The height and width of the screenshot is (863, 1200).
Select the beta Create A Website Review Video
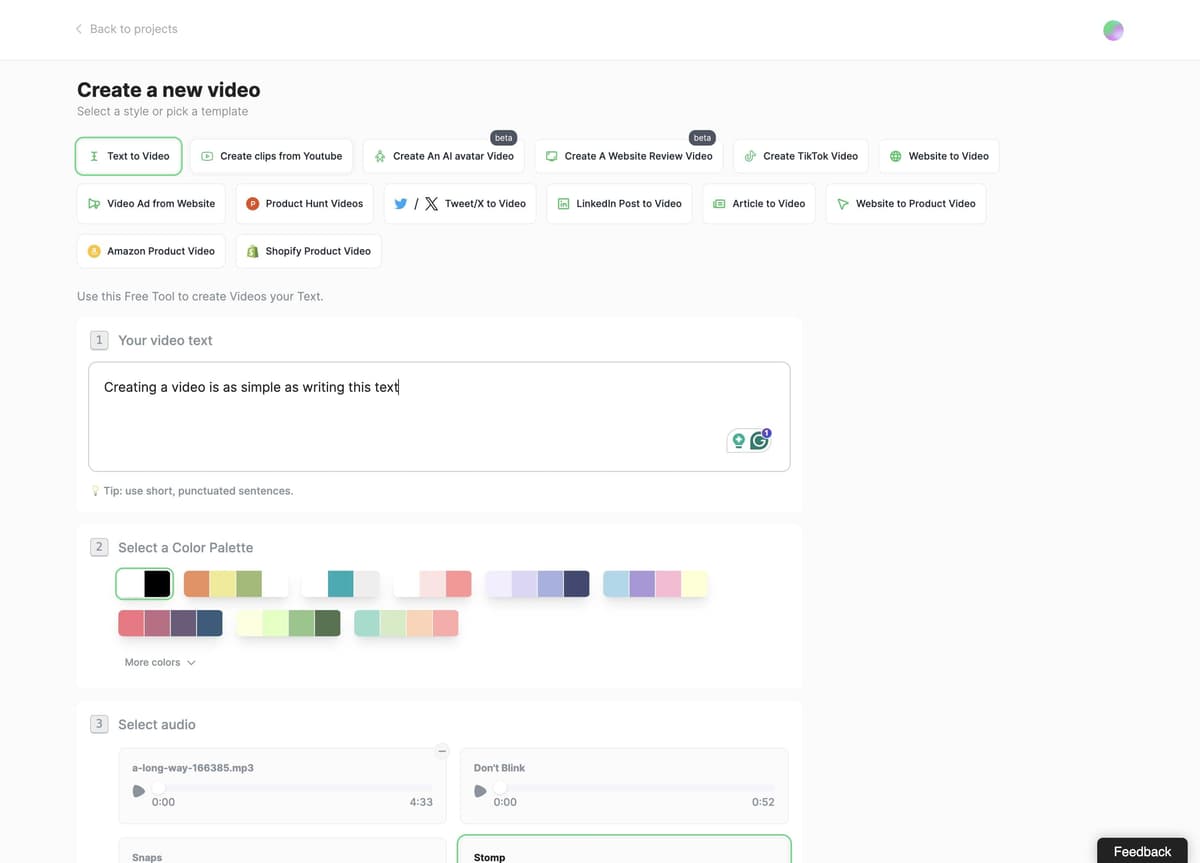[x=628, y=156]
